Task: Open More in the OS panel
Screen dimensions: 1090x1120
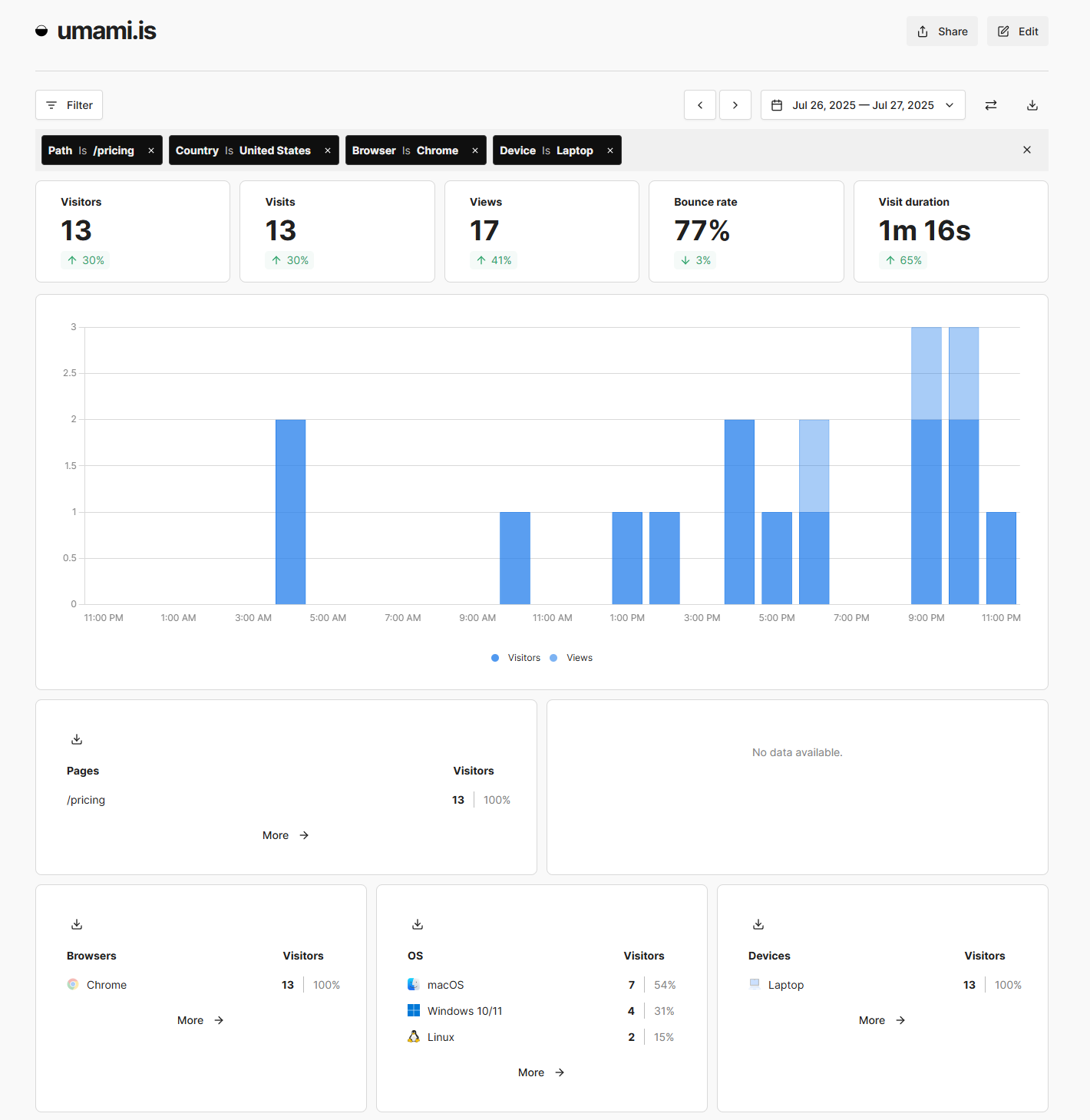Action: pos(541,1072)
